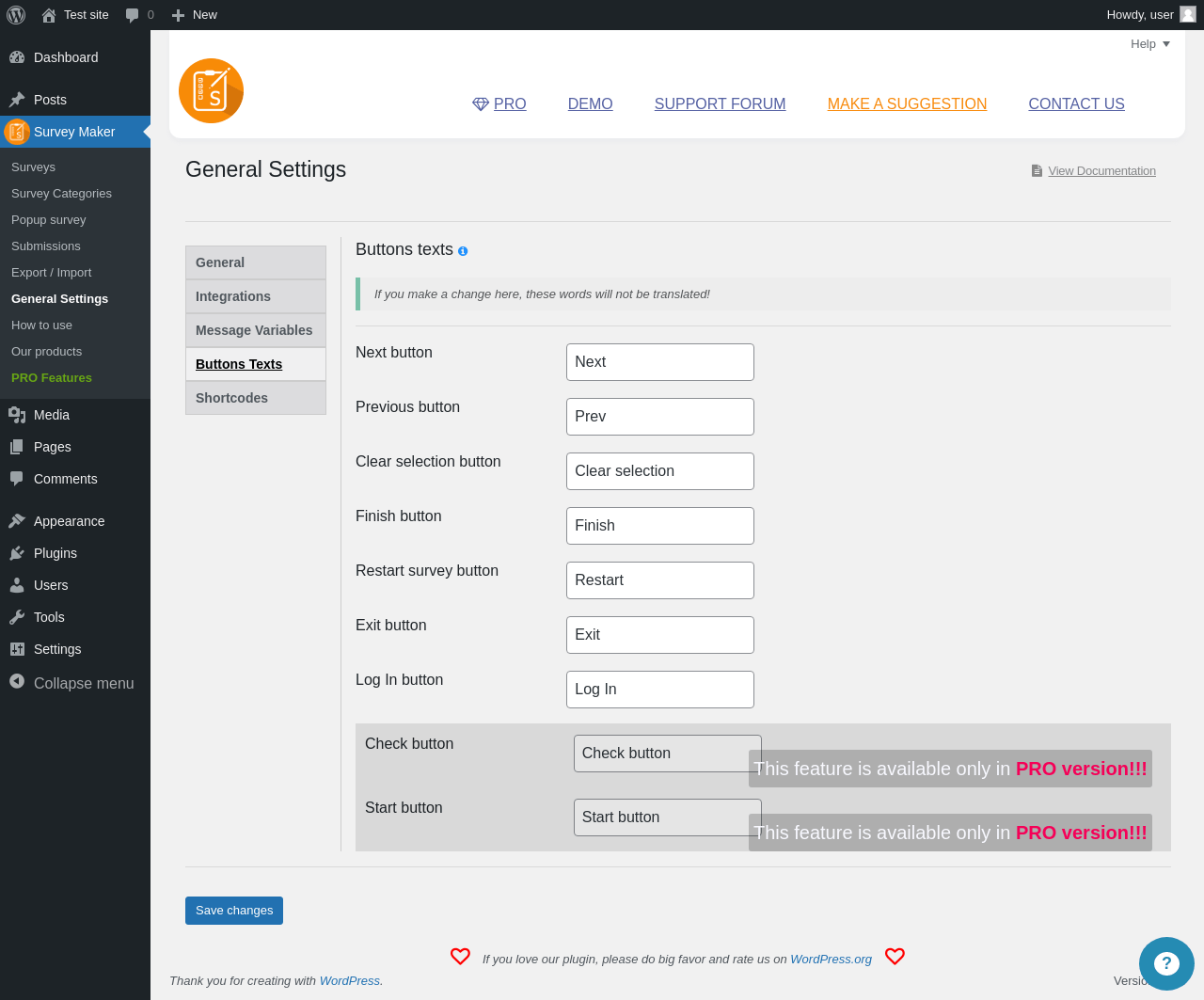
Task: Open the comments bubble icon in admin bar
Action: pos(133,15)
